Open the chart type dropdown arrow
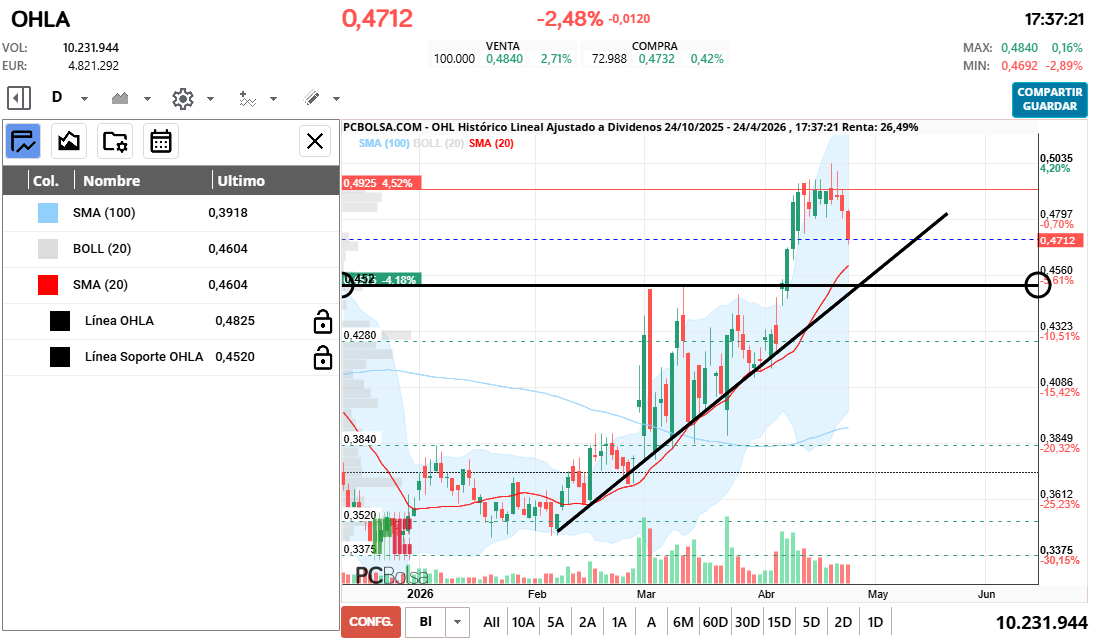 click(147, 98)
